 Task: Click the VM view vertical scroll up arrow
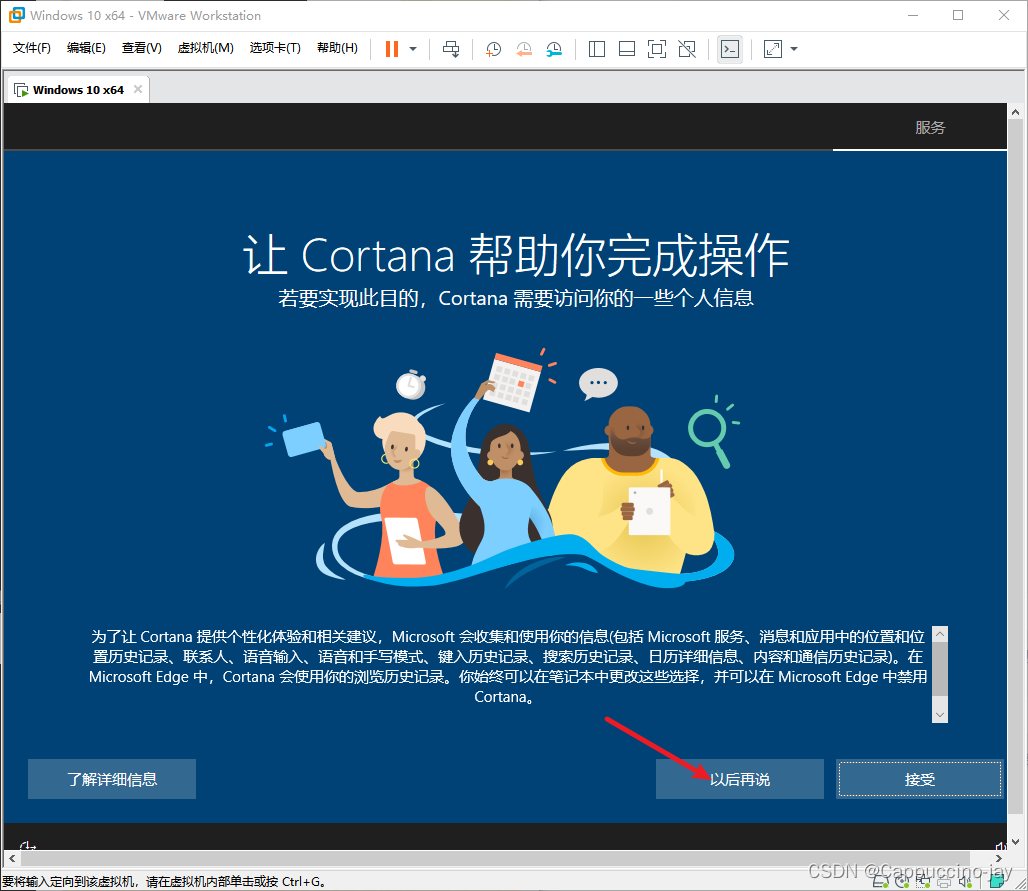tap(1015, 112)
